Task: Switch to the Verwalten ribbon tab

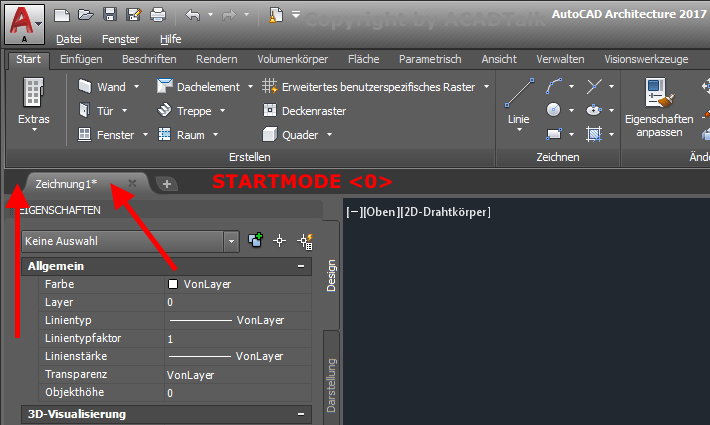Action: 560,59
